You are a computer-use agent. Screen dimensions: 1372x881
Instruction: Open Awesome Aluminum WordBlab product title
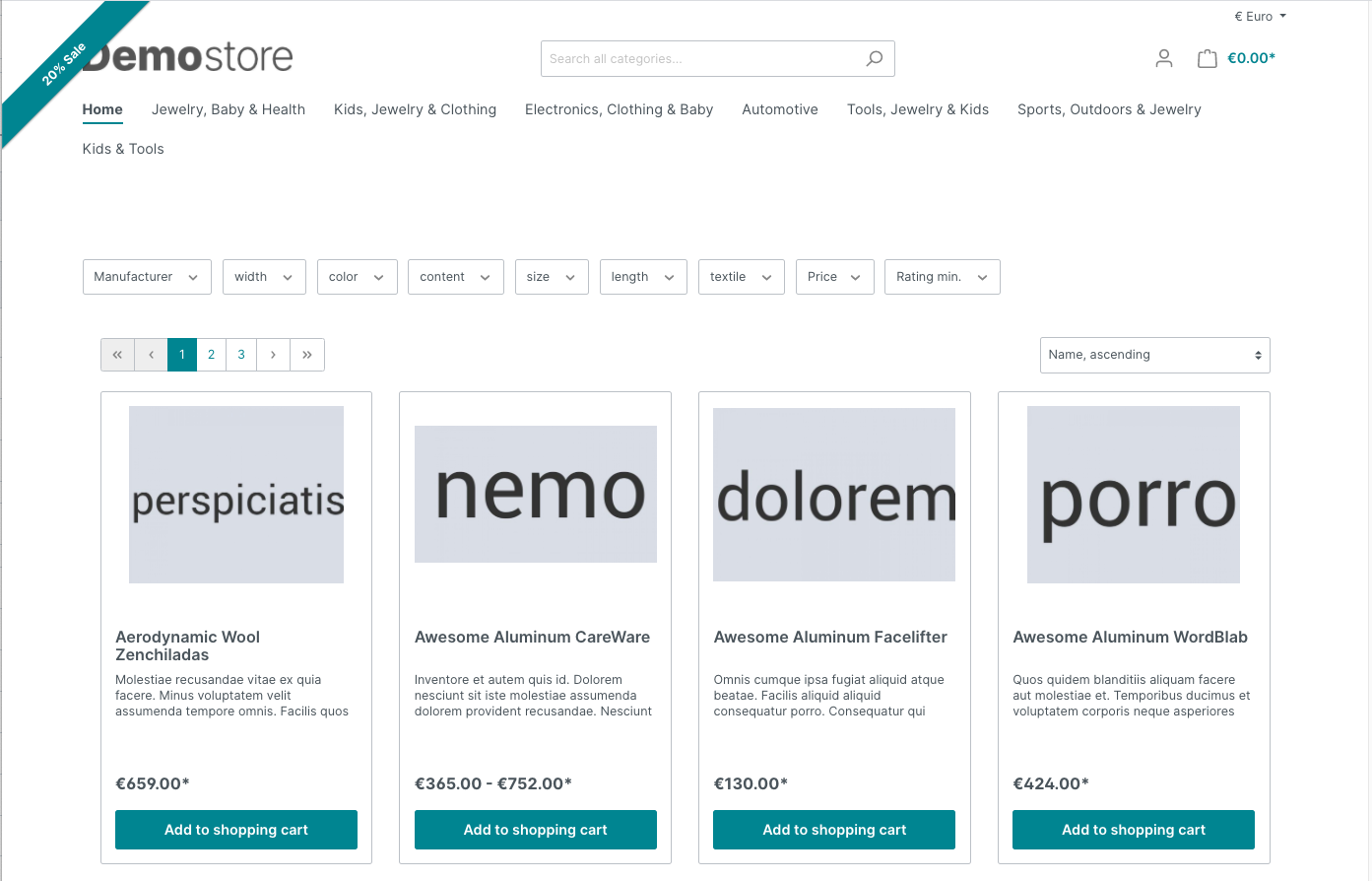tap(1130, 638)
